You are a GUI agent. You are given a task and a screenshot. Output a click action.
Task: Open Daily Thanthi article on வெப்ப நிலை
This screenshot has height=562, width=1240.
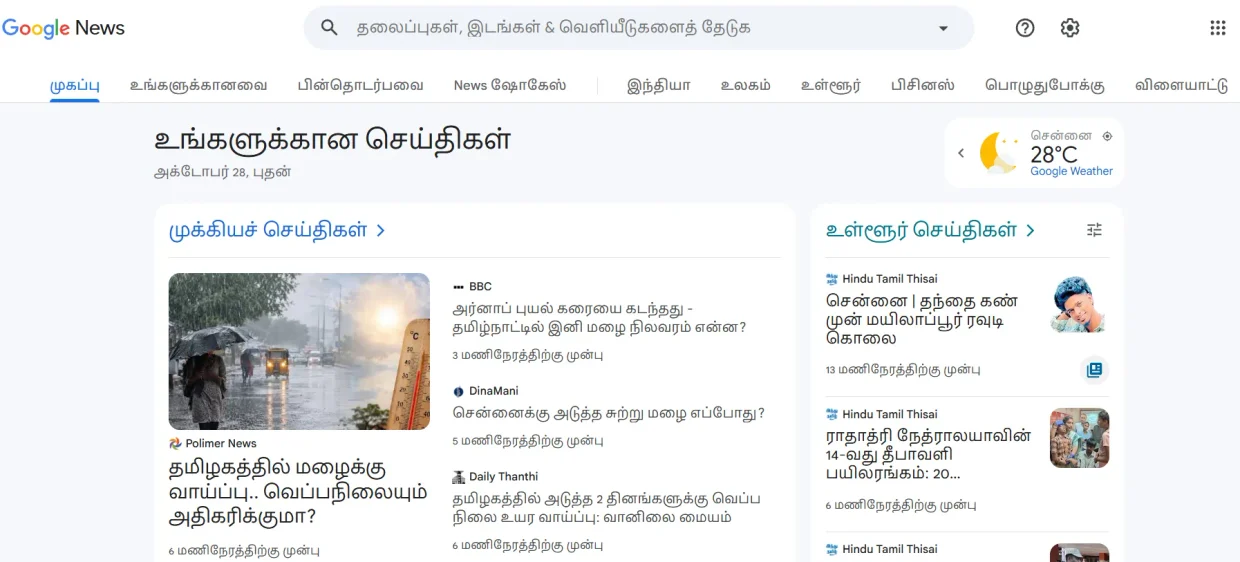pyautogui.click(x=606, y=508)
